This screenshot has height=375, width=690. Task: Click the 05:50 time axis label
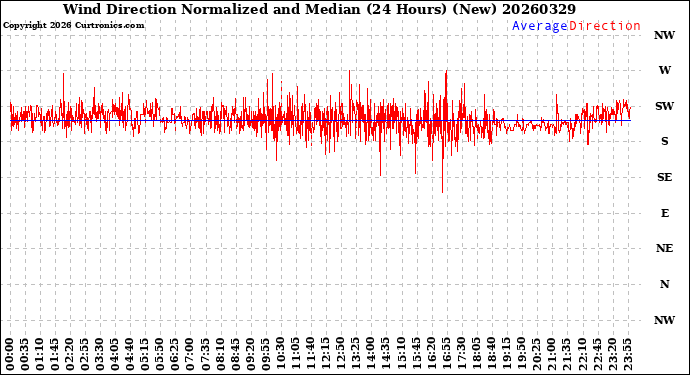[160, 355]
